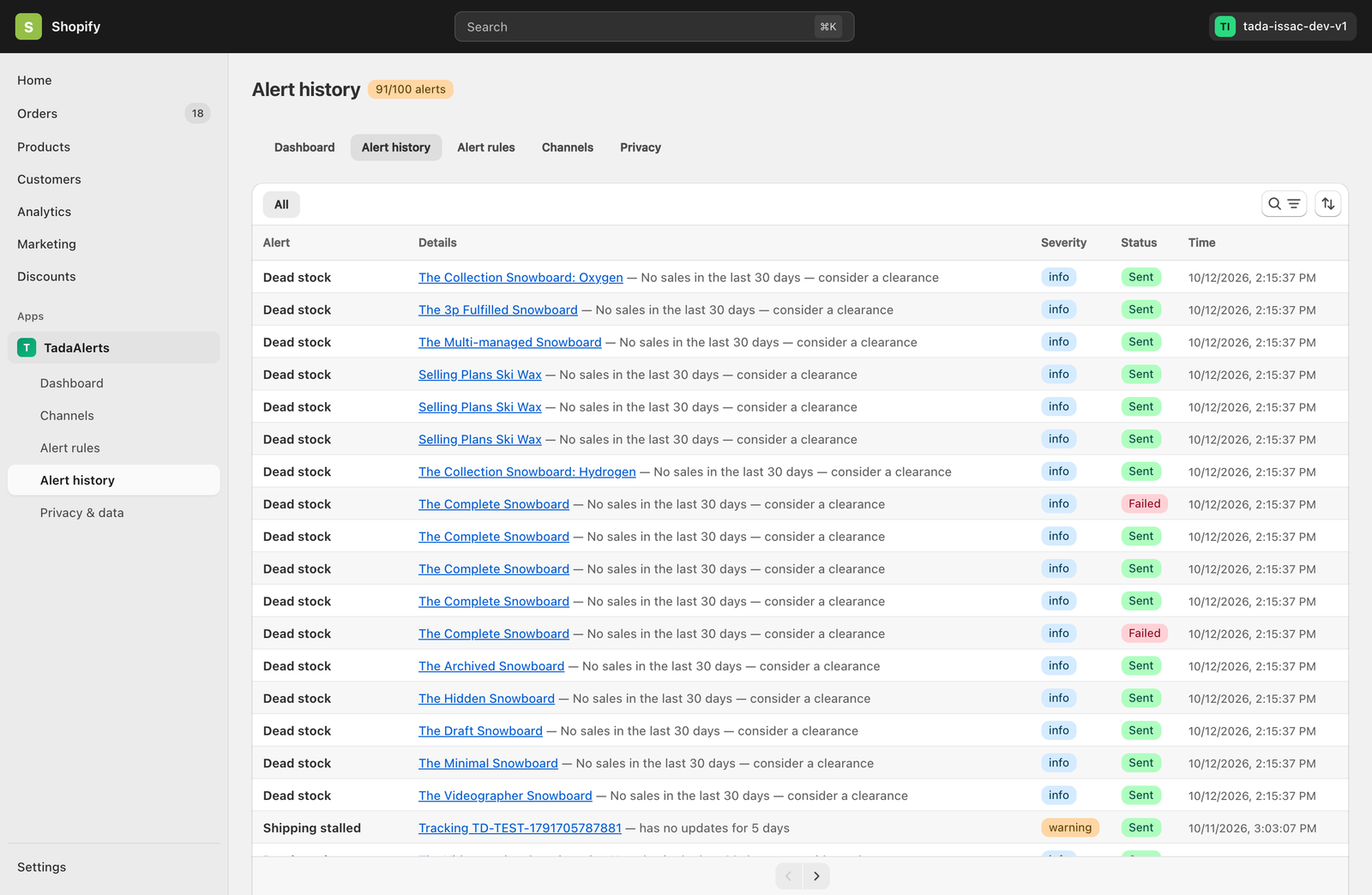Open the Alert rules tab
1372x895 pixels.
click(486, 147)
